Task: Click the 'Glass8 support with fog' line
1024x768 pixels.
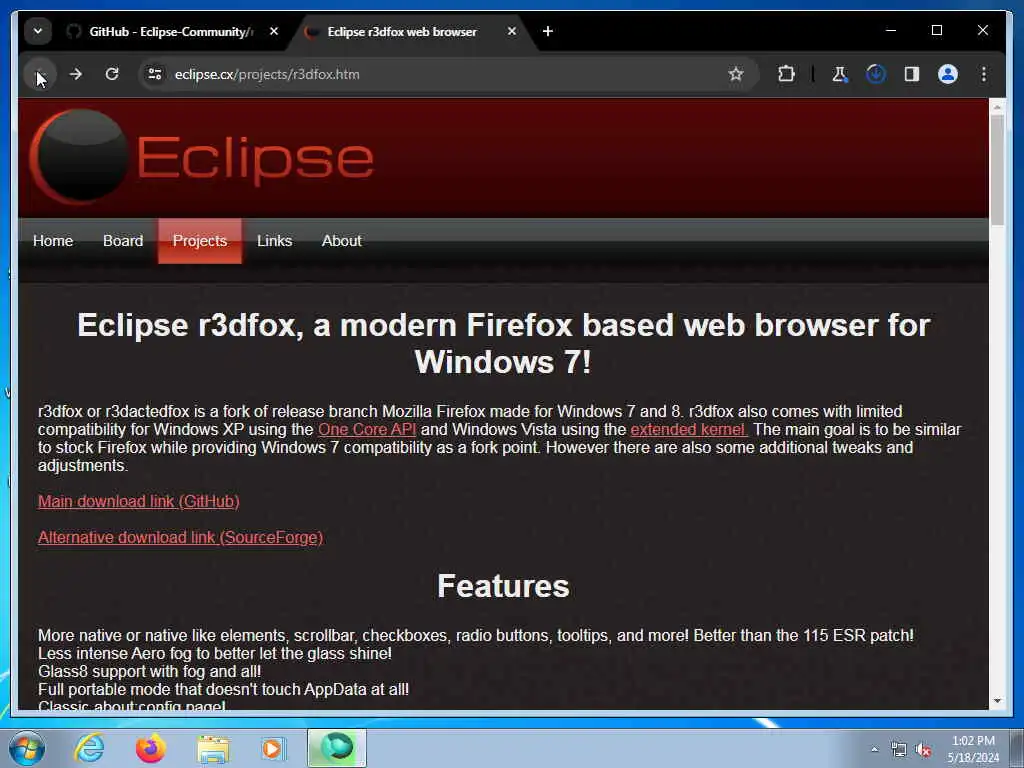Action: click(x=150, y=671)
